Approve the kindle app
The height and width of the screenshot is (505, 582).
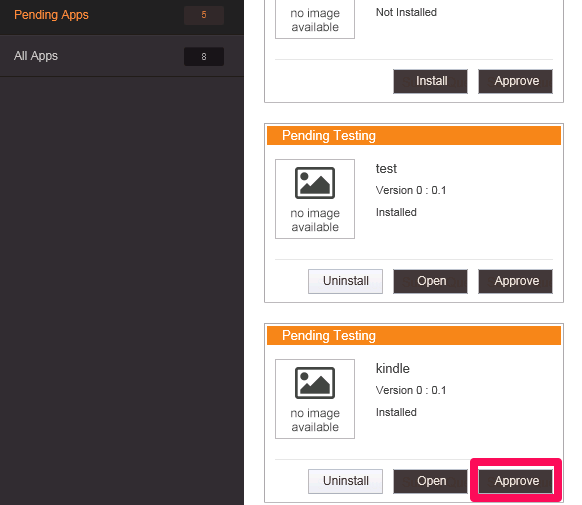(516, 481)
